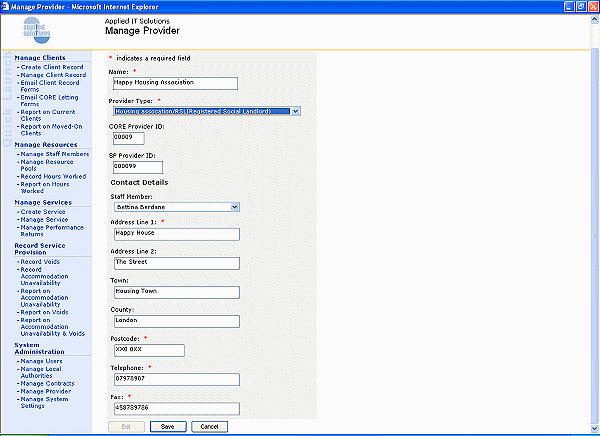The image size is (600, 436).
Task: Open Record Voids link
Action: pyautogui.click(x=40, y=262)
